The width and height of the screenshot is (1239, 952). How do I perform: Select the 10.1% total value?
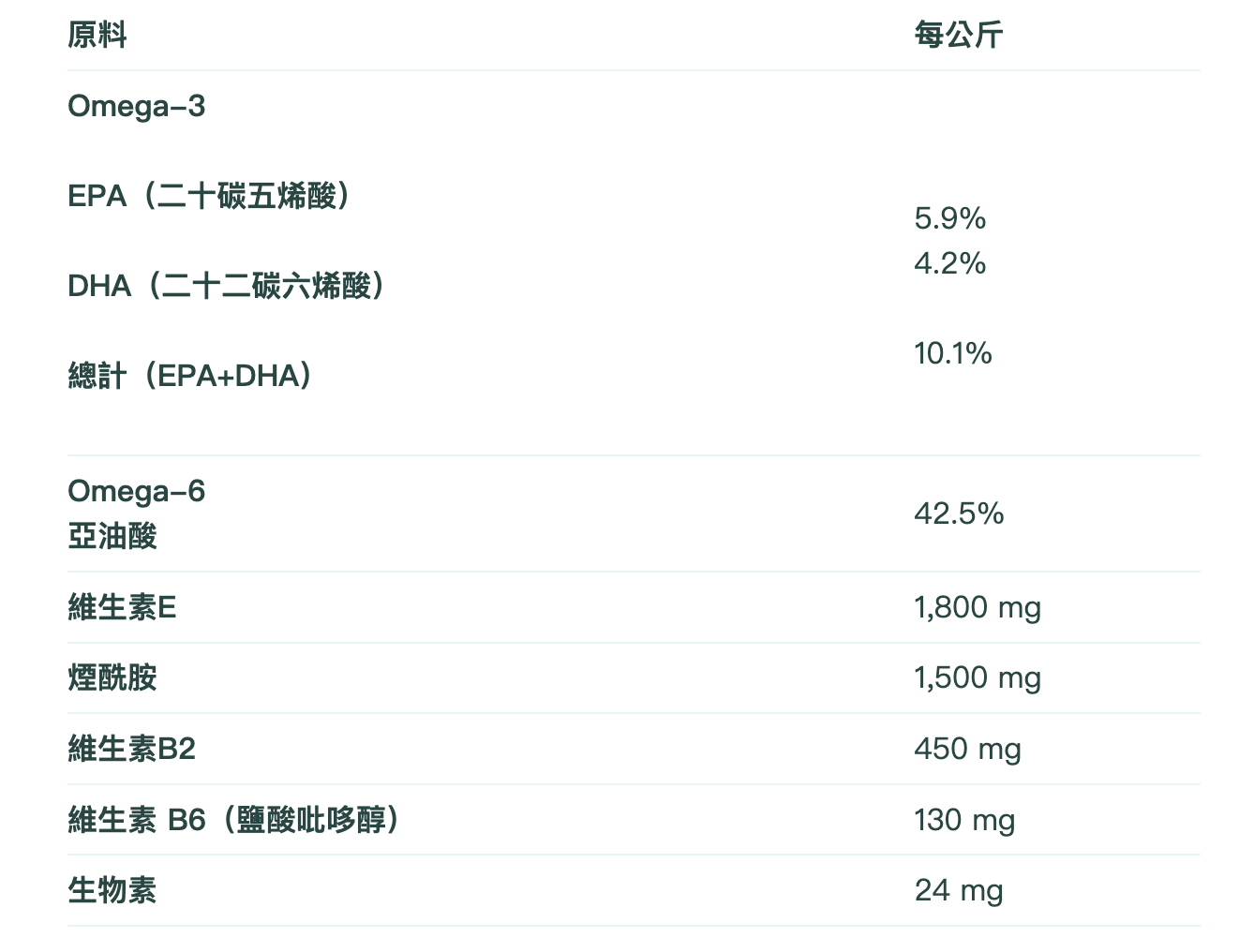(x=952, y=353)
